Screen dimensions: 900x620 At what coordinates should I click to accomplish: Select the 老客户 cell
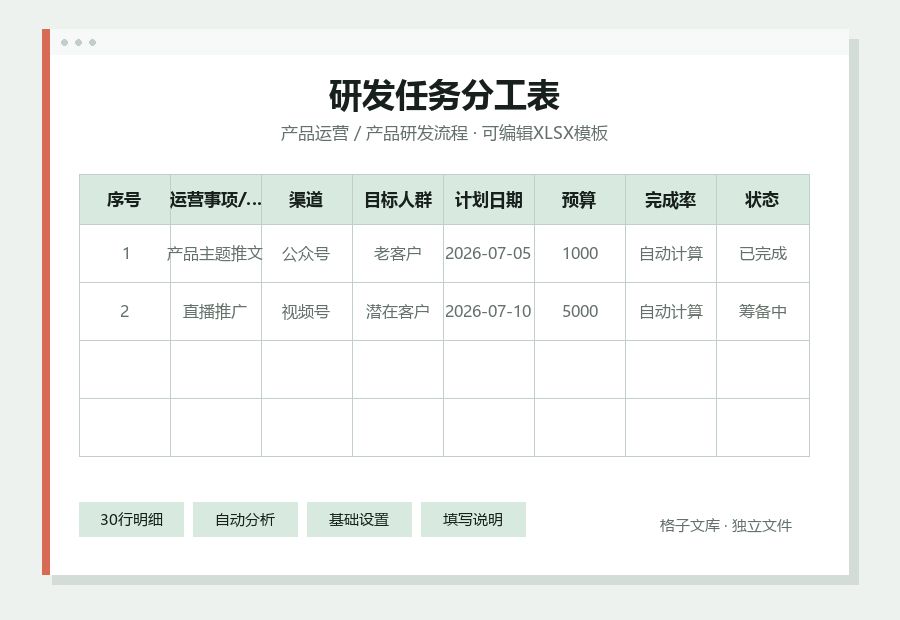click(x=398, y=253)
